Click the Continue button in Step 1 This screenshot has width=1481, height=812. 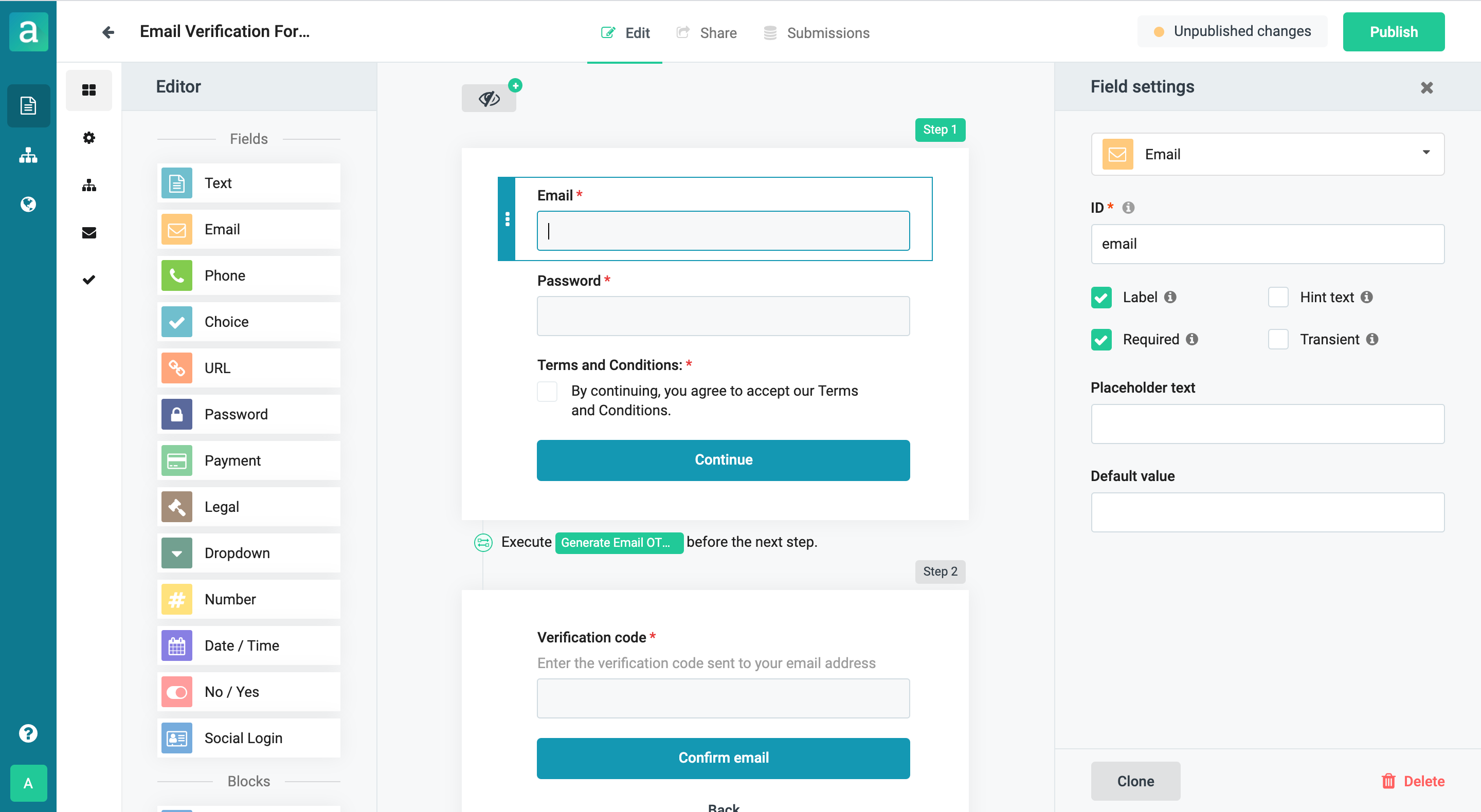723,460
